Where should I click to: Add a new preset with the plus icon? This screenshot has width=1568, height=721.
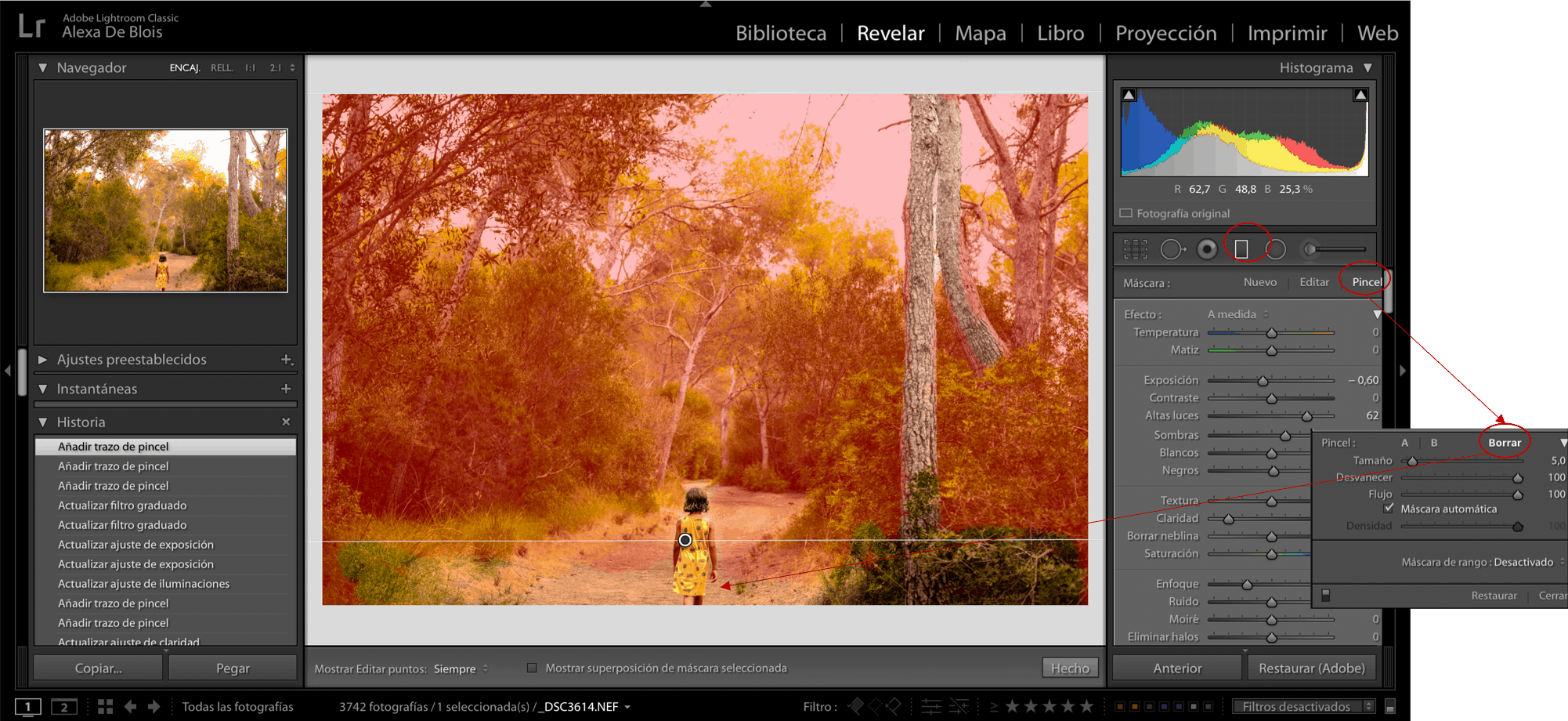click(287, 360)
